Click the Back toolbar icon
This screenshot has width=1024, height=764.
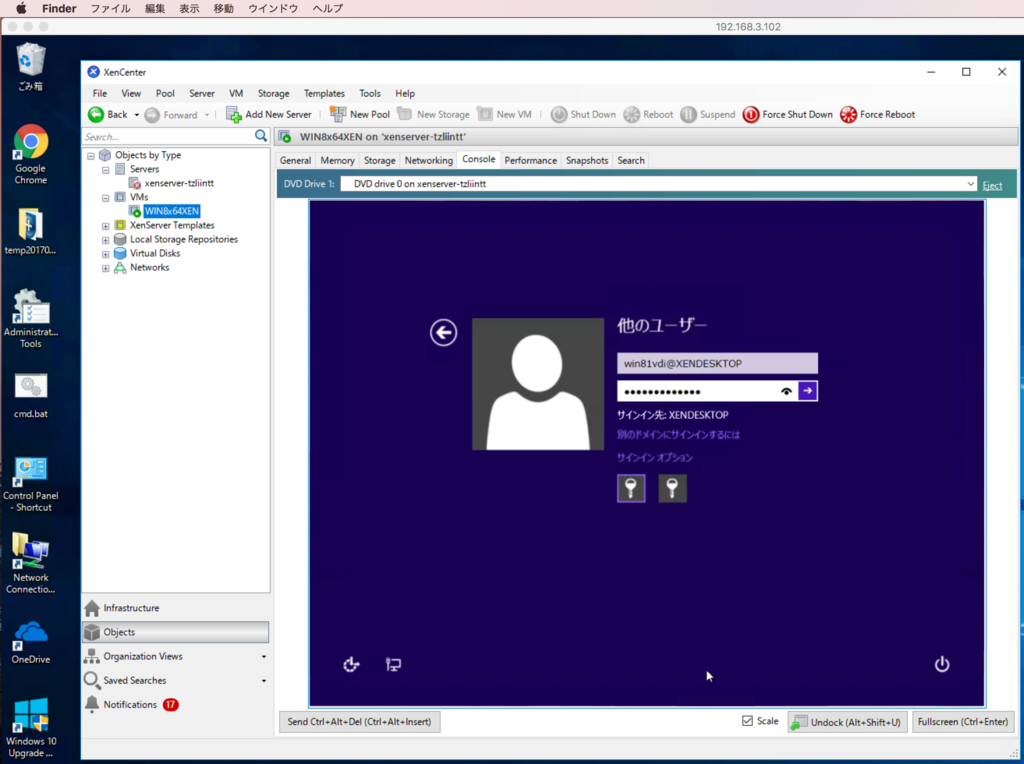96,114
